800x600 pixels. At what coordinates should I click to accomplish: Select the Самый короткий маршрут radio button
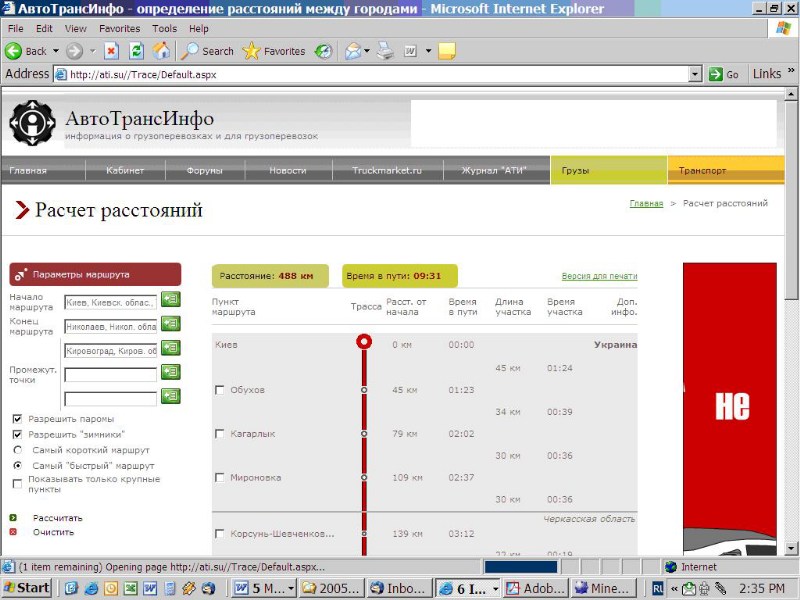(x=17, y=450)
